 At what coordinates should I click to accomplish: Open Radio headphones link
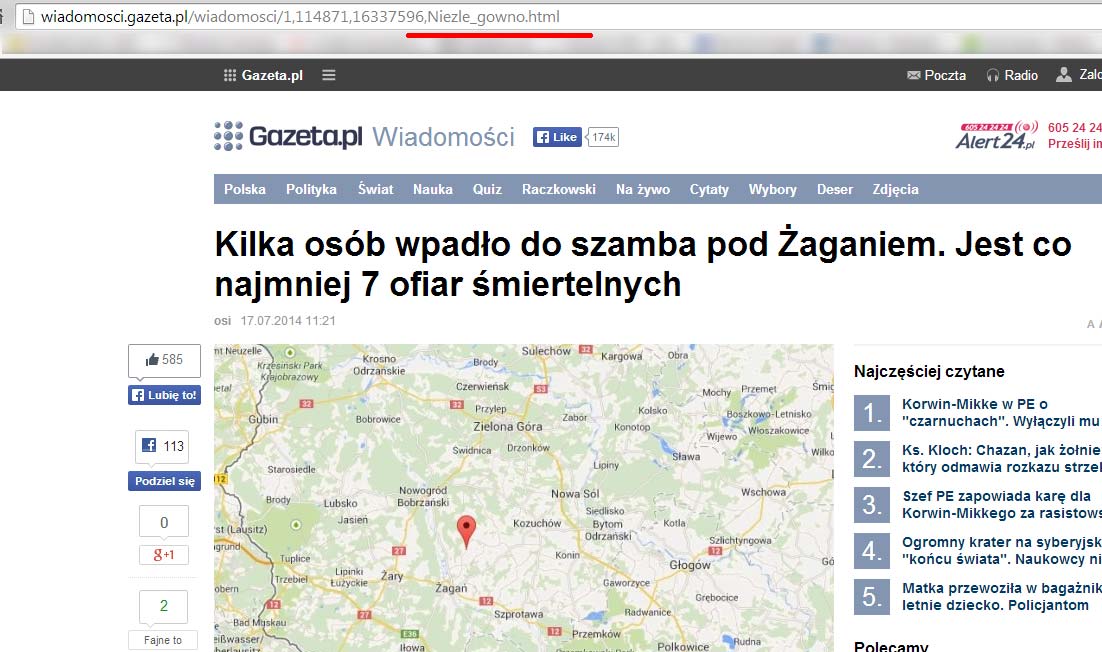point(993,75)
